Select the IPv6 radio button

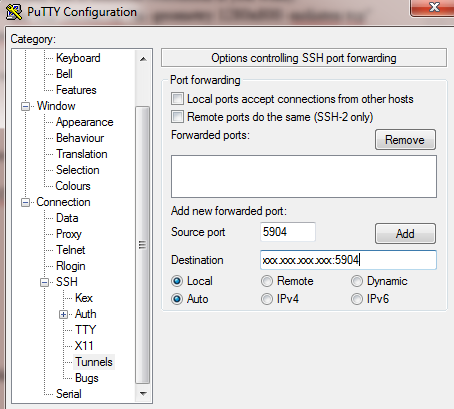point(357,299)
